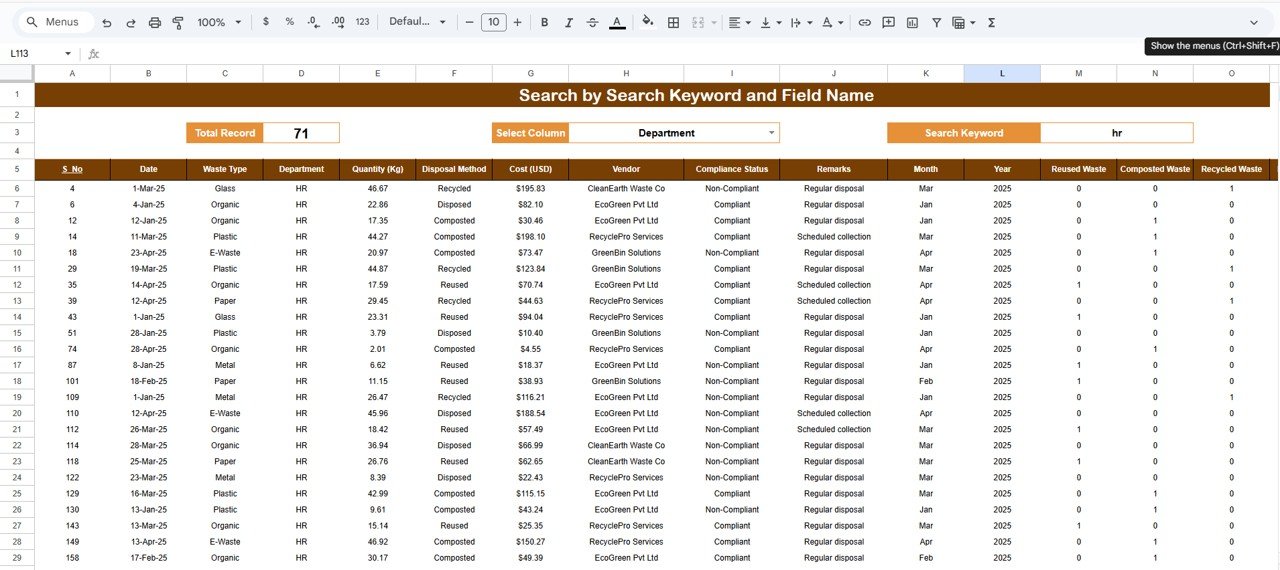Screen dimensions: 1280x570
Task: Activate the Paint format roller tool
Action: 178,22
